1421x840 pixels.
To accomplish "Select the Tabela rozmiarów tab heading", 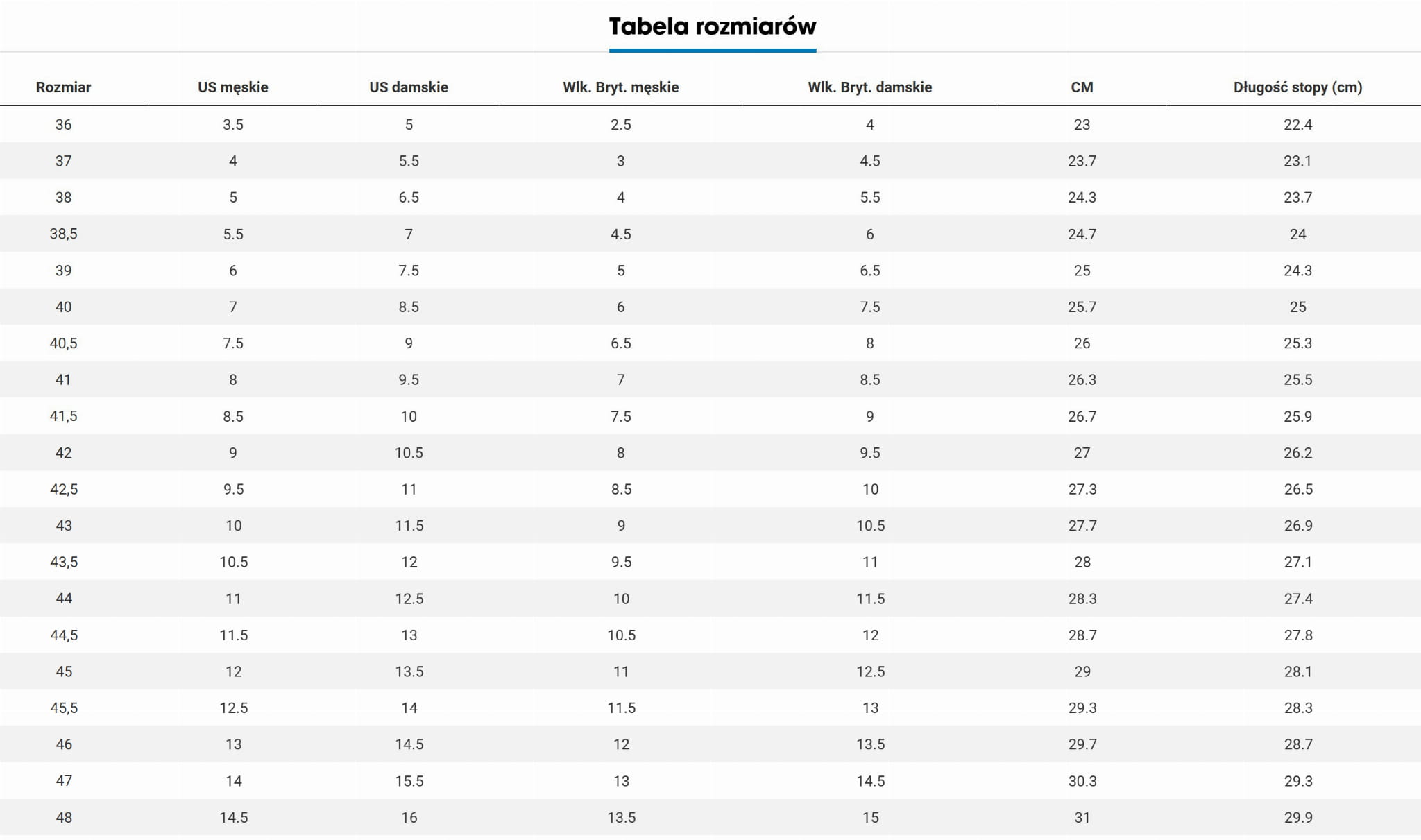I will click(x=712, y=27).
